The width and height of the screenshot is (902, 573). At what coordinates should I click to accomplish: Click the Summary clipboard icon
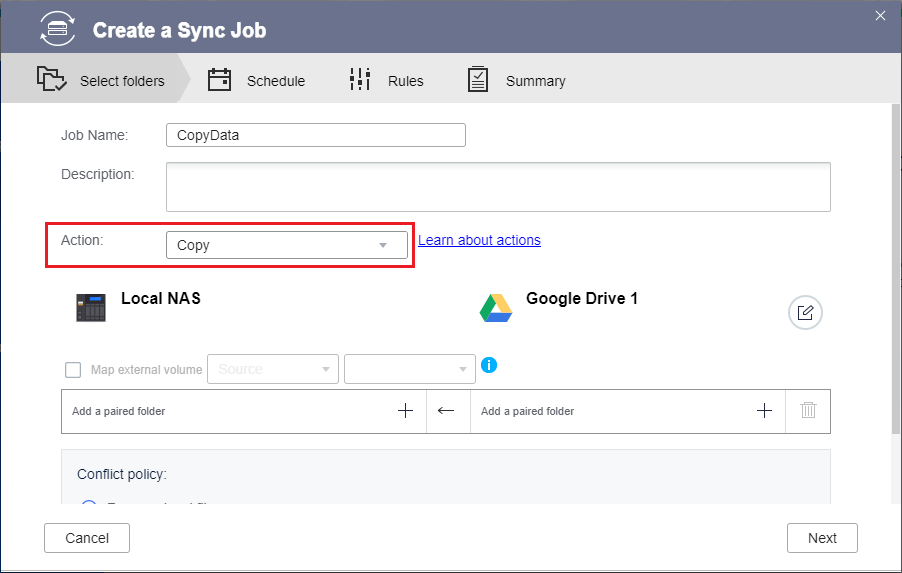pos(478,79)
